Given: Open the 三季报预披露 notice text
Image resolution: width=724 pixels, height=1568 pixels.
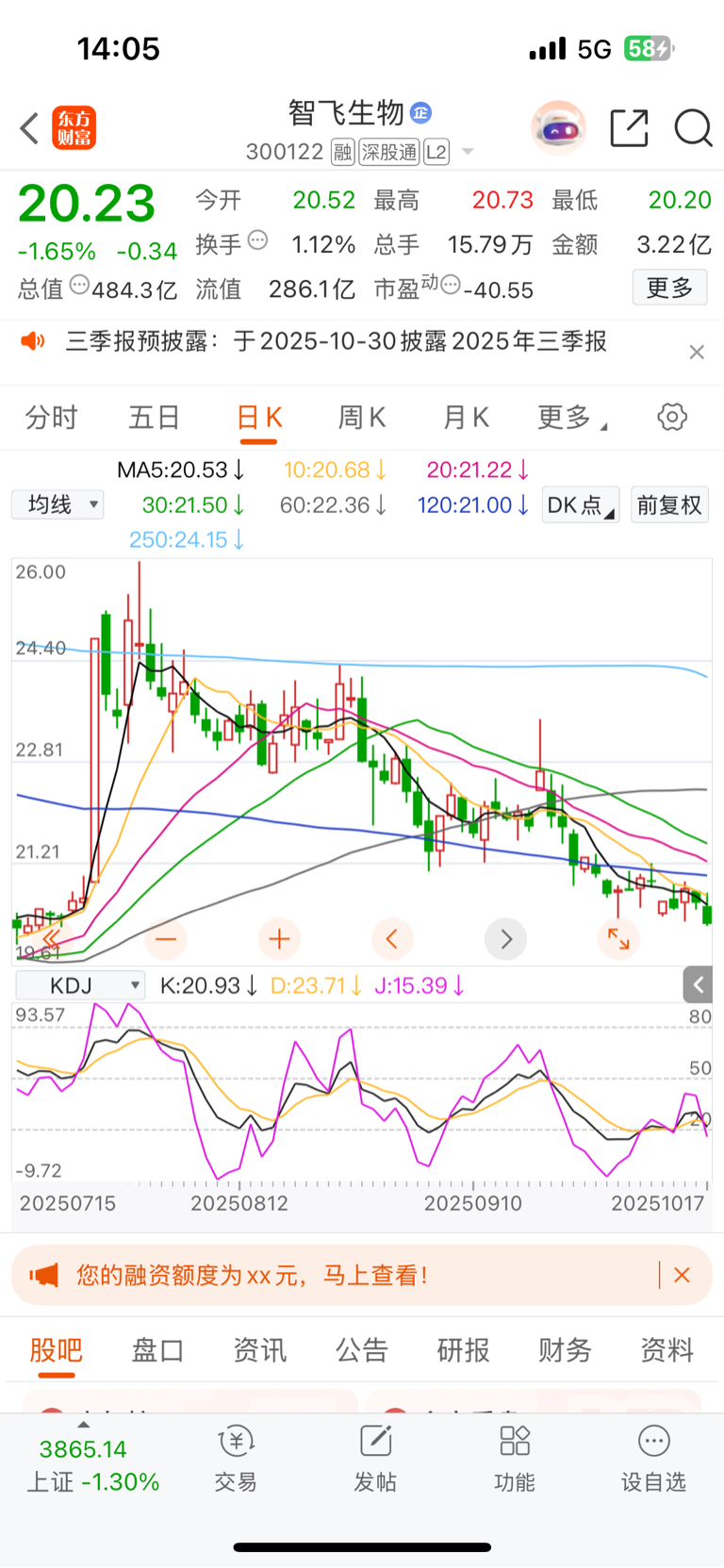Looking at the screenshot, I should 336,341.
